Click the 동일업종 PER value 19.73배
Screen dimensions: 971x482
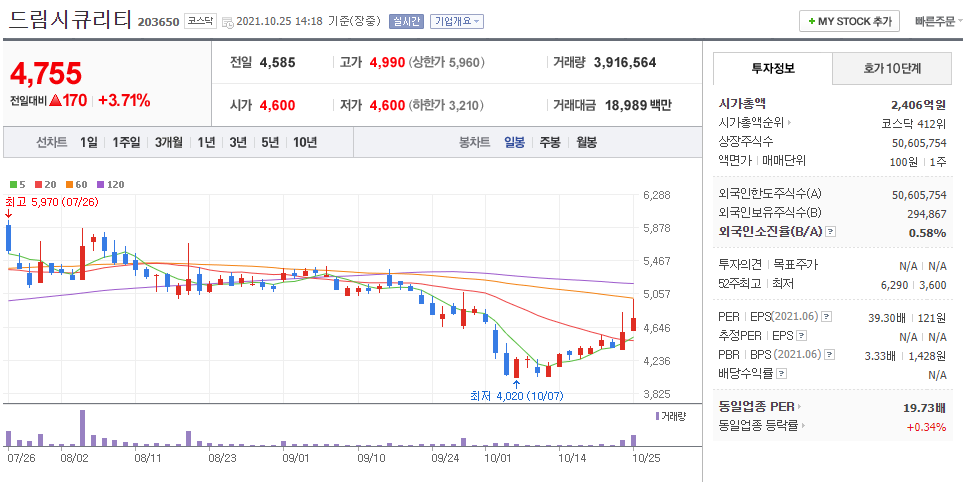[x=925, y=408]
